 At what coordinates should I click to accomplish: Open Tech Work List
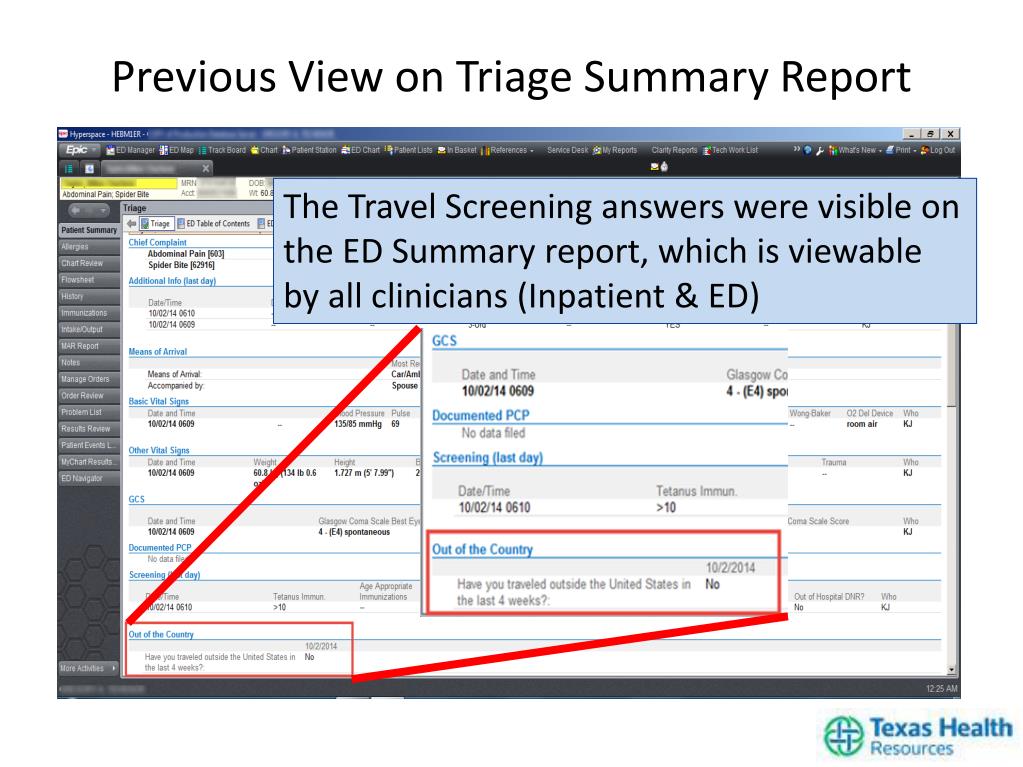click(x=730, y=150)
